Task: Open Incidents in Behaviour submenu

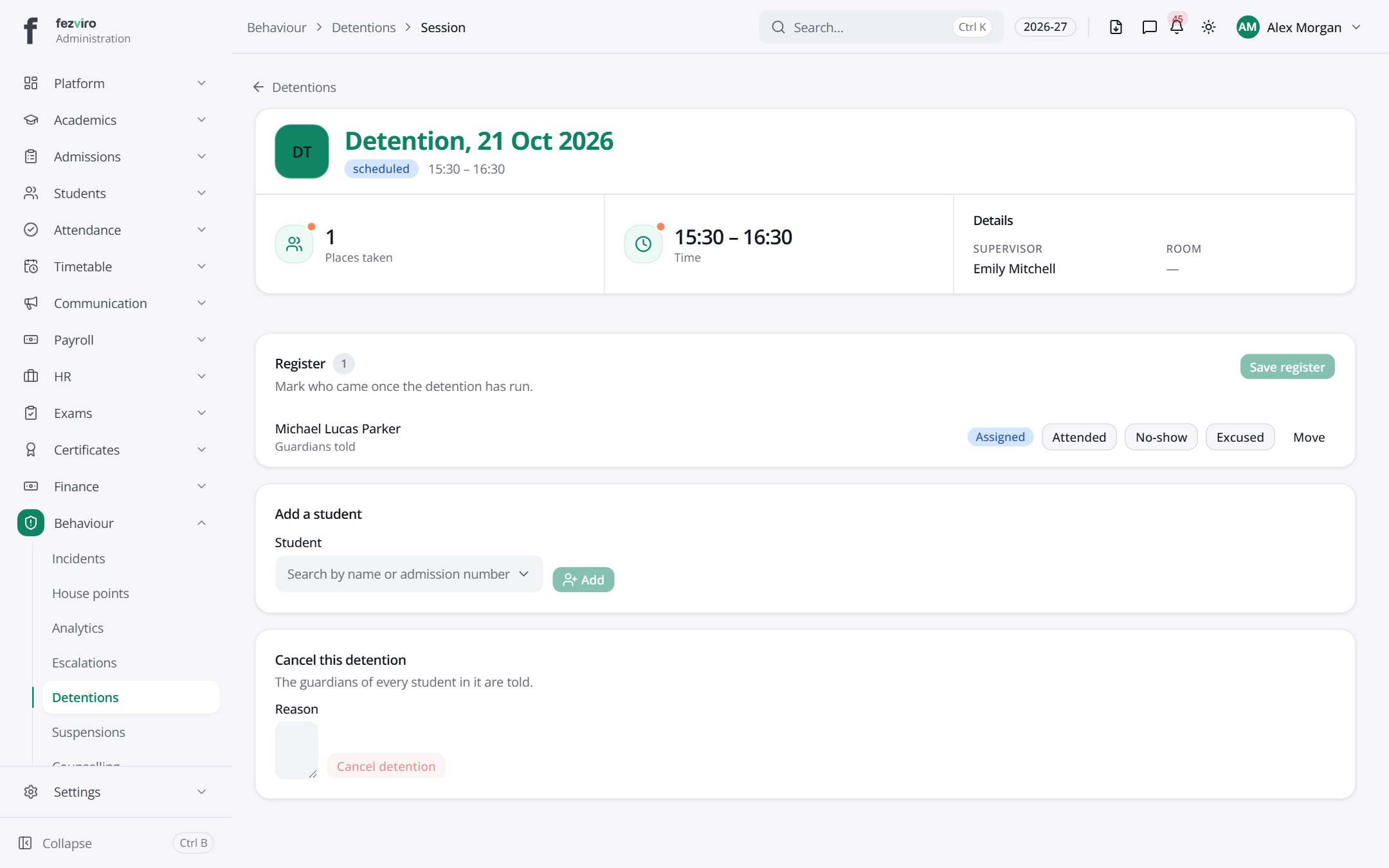Action: coord(78,559)
